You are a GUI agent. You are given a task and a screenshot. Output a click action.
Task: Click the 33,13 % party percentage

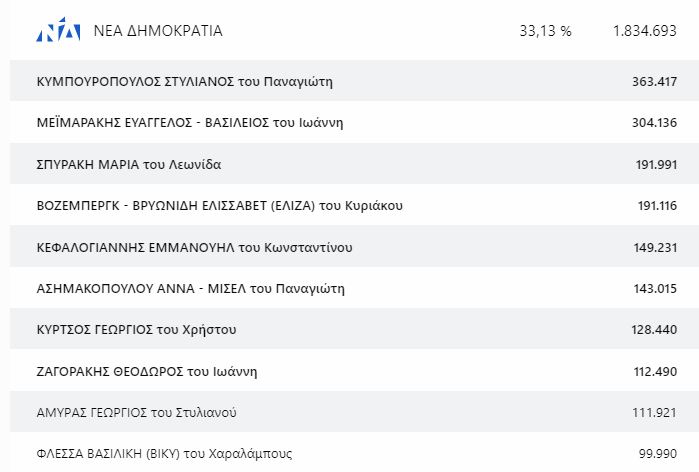[x=545, y=31]
